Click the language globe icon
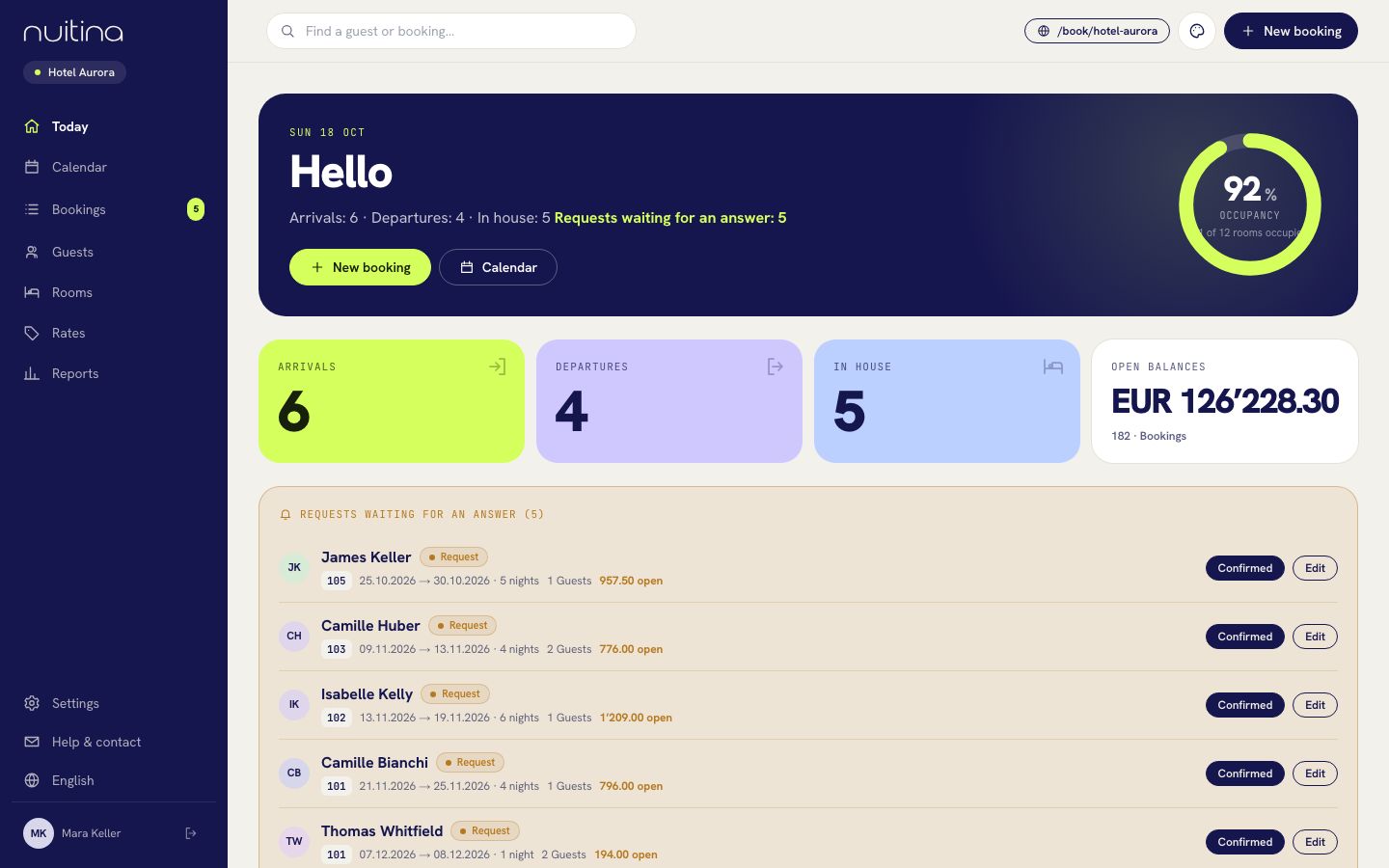1389x868 pixels. (32, 780)
